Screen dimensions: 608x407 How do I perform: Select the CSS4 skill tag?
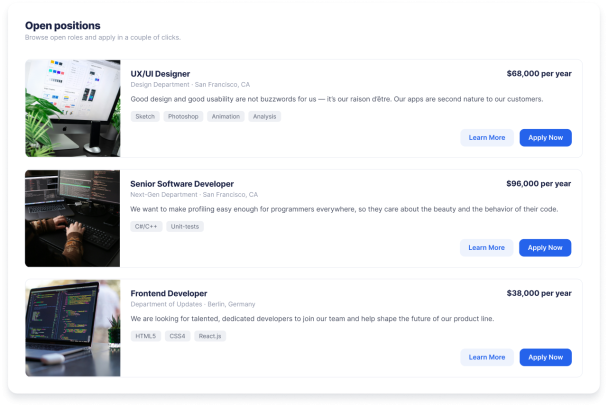(178, 336)
